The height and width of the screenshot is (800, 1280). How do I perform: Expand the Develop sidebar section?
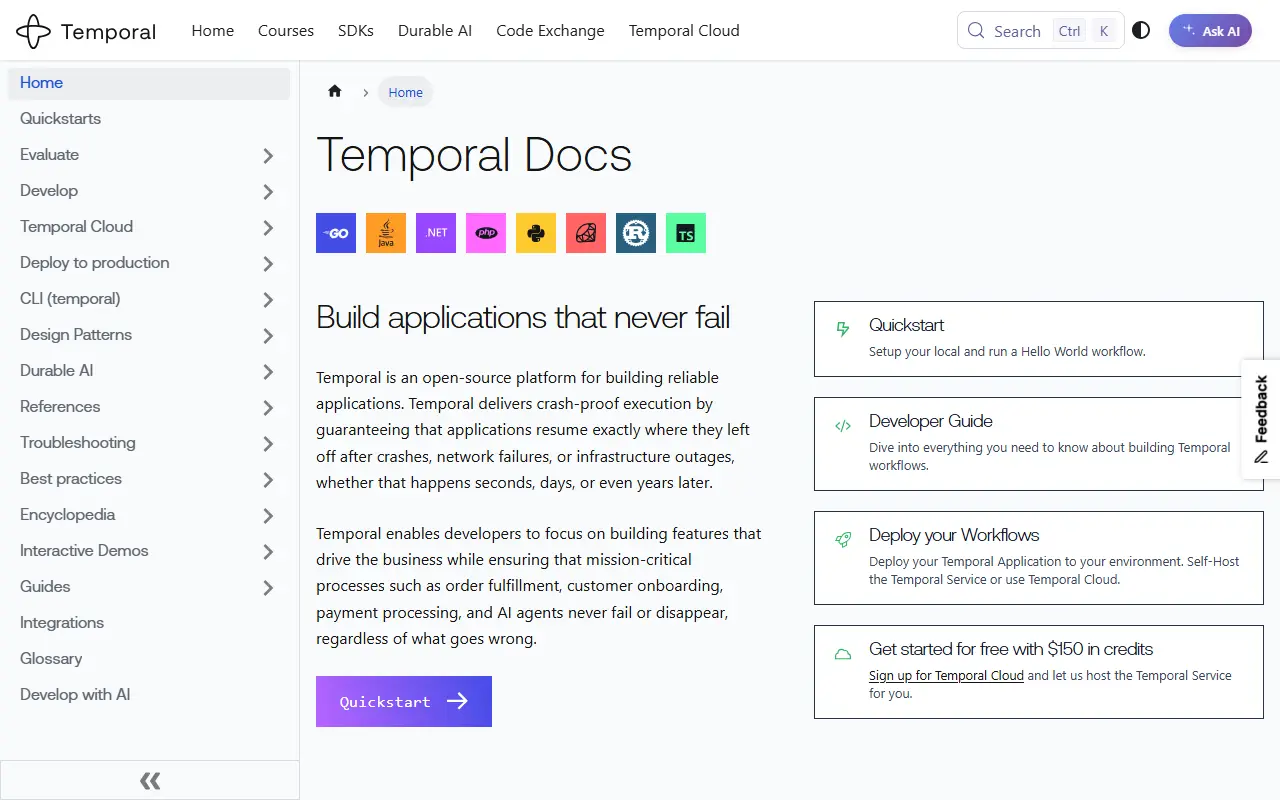[x=268, y=191]
